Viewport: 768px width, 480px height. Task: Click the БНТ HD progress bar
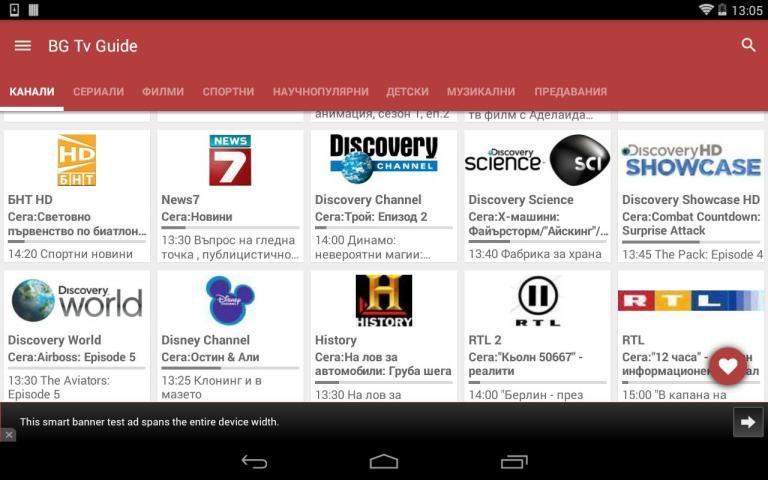77,241
